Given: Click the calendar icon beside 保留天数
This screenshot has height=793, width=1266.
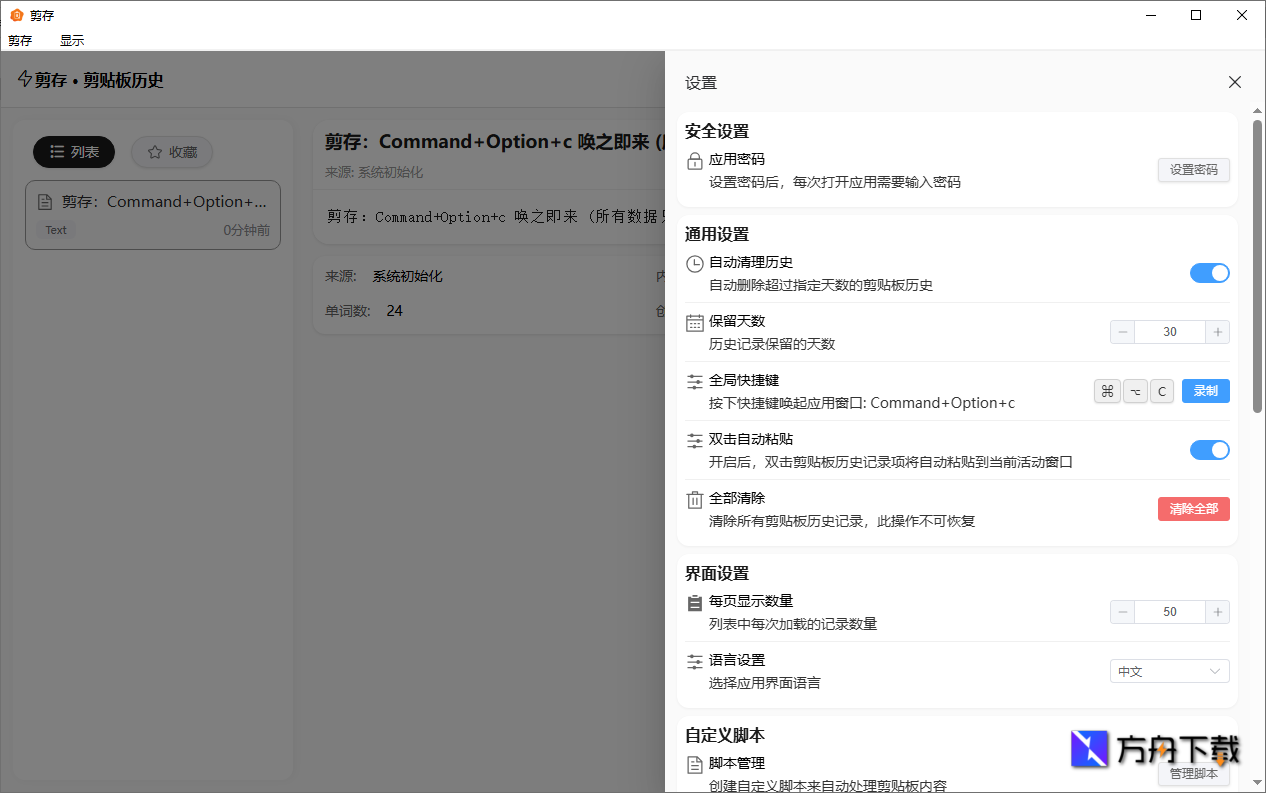Looking at the screenshot, I should click(x=695, y=321).
